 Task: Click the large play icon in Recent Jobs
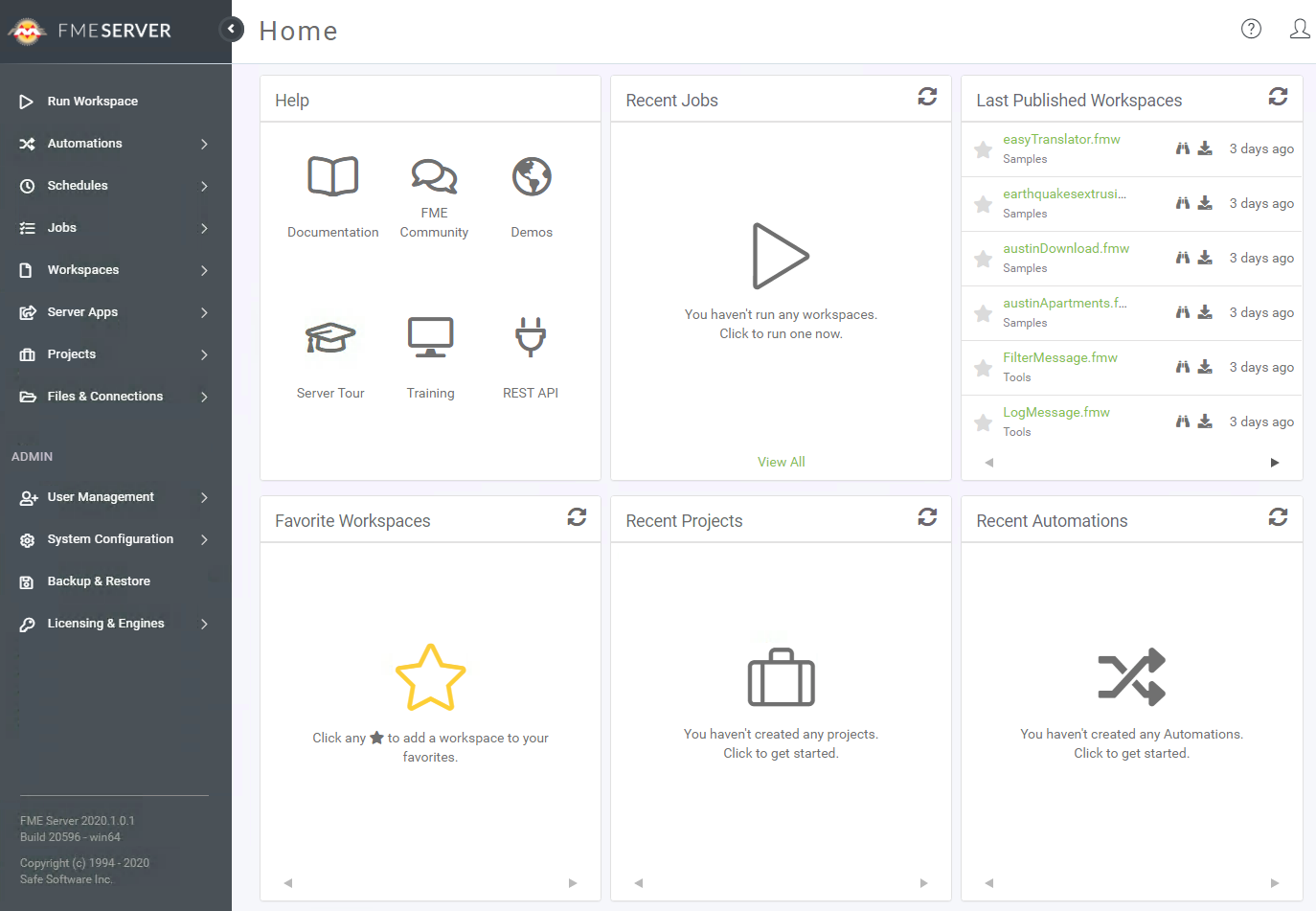(781, 256)
